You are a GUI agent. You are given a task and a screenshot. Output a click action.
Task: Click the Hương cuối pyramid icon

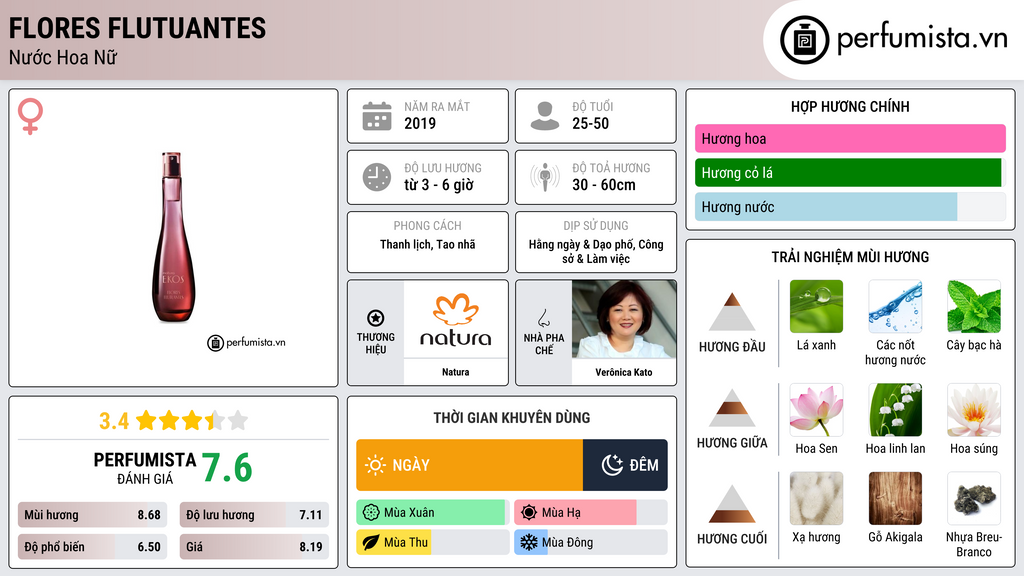[x=732, y=504]
